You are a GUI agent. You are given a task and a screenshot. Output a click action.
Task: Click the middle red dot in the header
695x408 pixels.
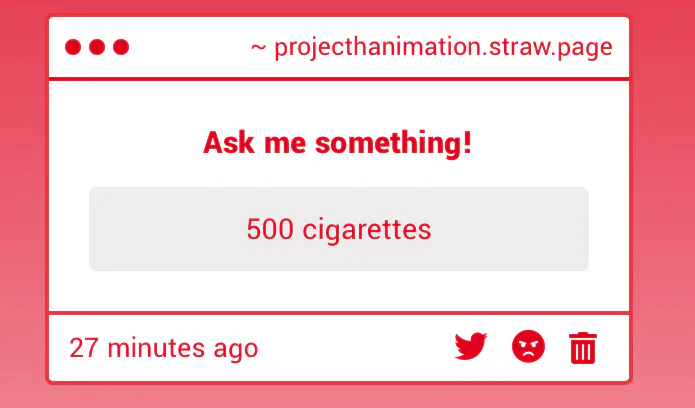[97, 47]
